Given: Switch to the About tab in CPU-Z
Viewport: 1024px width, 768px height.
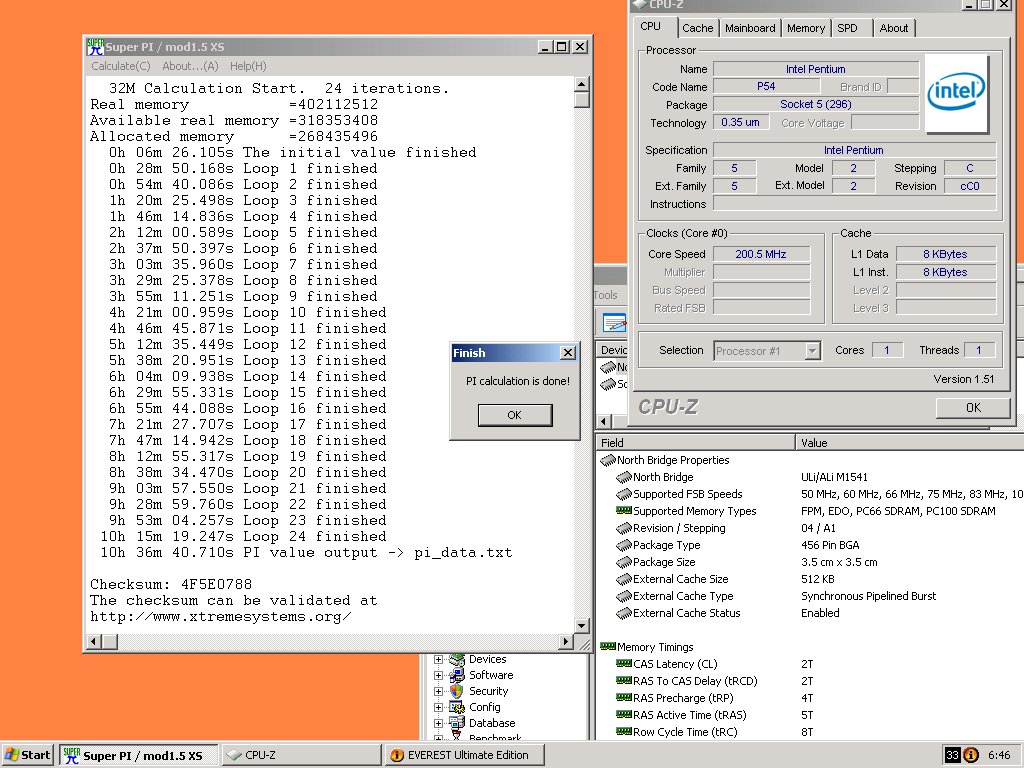Looking at the screenshot, I should (893, 28).
